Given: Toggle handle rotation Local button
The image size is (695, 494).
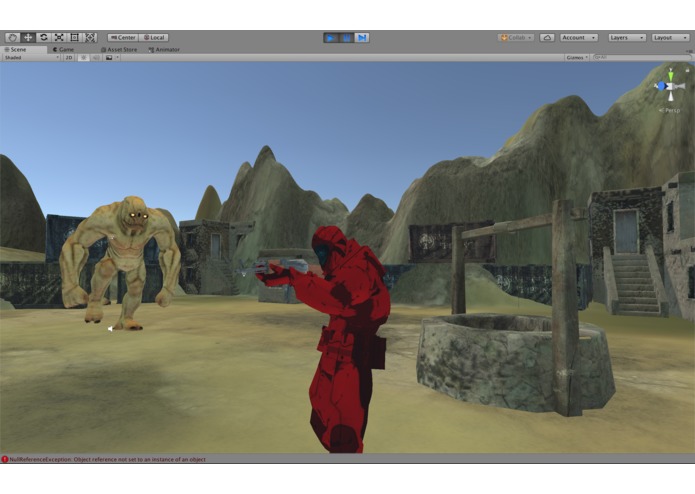Looking at the screenshot, I should click(x=153, y=38).
